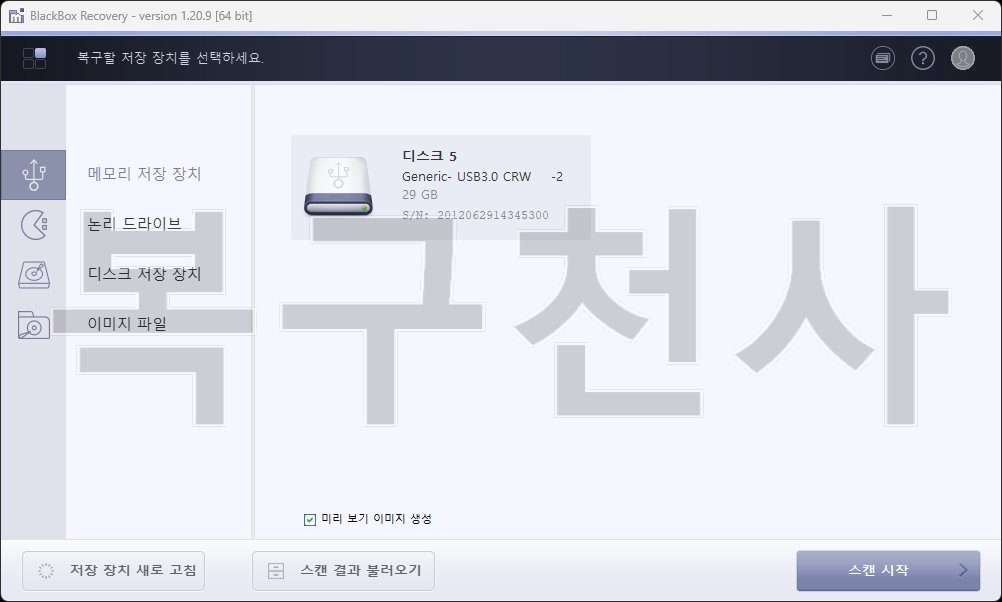Select the USB memory storage sidebar icon
This screenshot has width=1002, height=602.
(33, 175)
